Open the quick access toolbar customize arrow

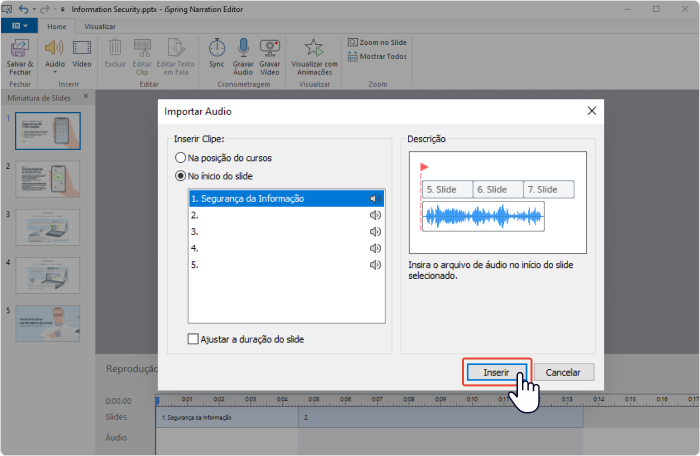pyautogui.click(x=62, y=9)
